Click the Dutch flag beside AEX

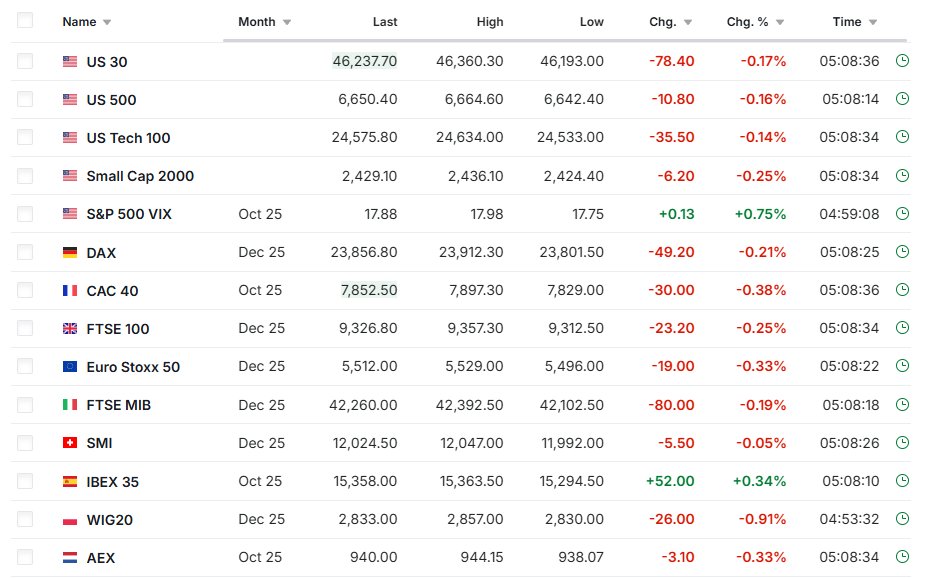click(x=70, y=557)
